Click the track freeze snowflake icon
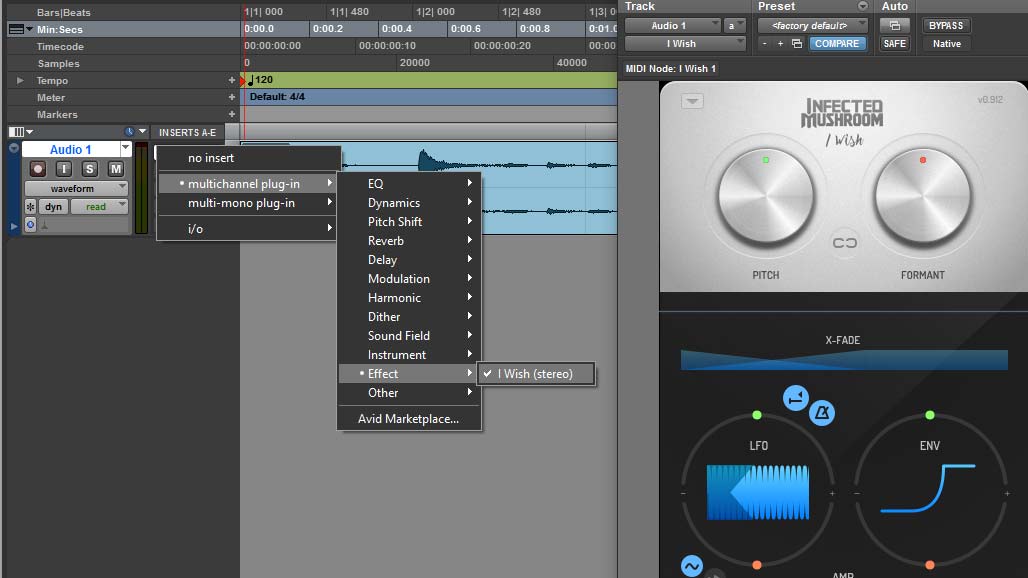The image size is (1028, 578). click(30, 207)
